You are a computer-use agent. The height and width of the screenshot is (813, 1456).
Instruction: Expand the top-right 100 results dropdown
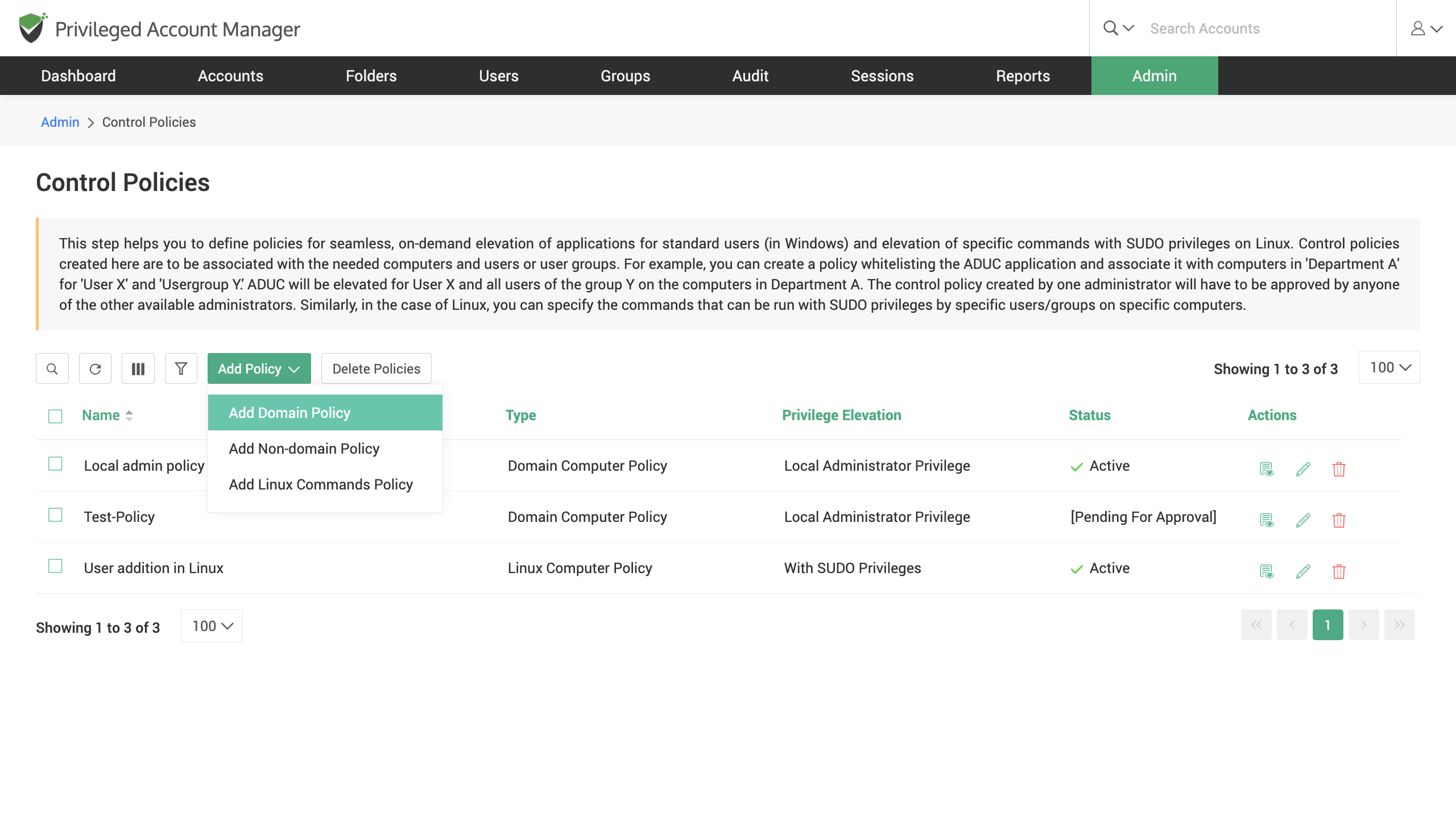click(x=1389, y=368)
